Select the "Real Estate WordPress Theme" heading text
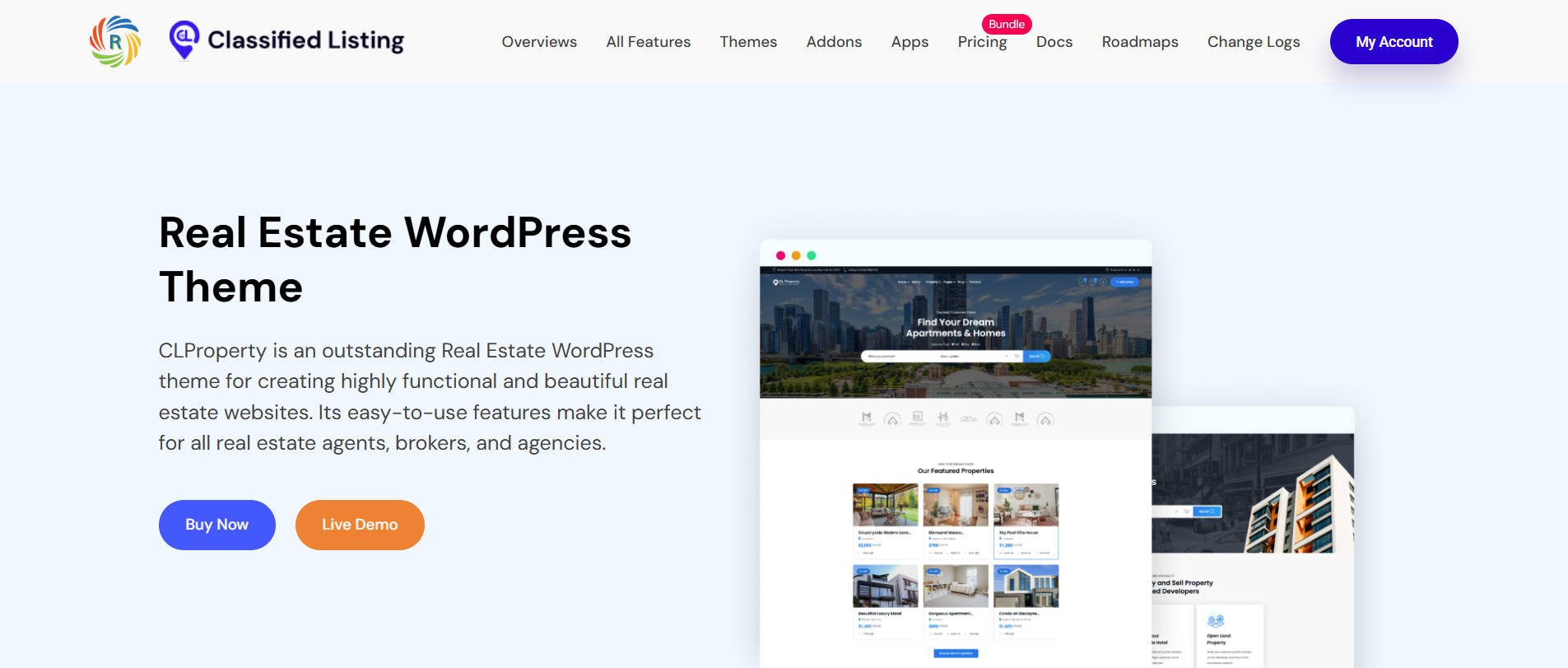This screenshot has height=668, width=1568. point(395,259)
